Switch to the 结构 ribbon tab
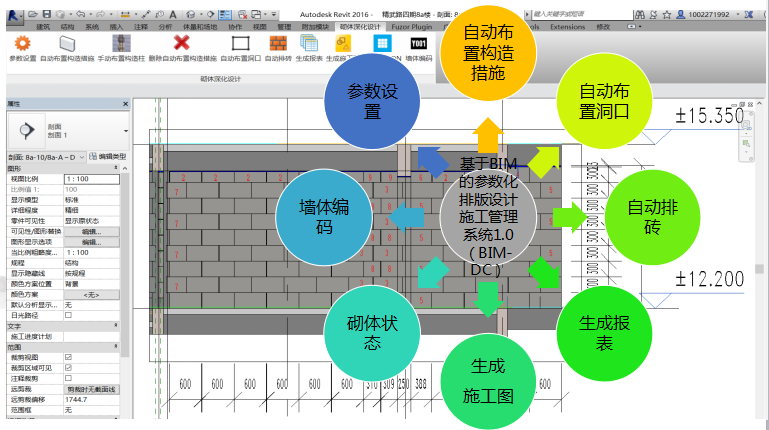The height and width of the screenshot is (430, 769). tap(67, 27)
